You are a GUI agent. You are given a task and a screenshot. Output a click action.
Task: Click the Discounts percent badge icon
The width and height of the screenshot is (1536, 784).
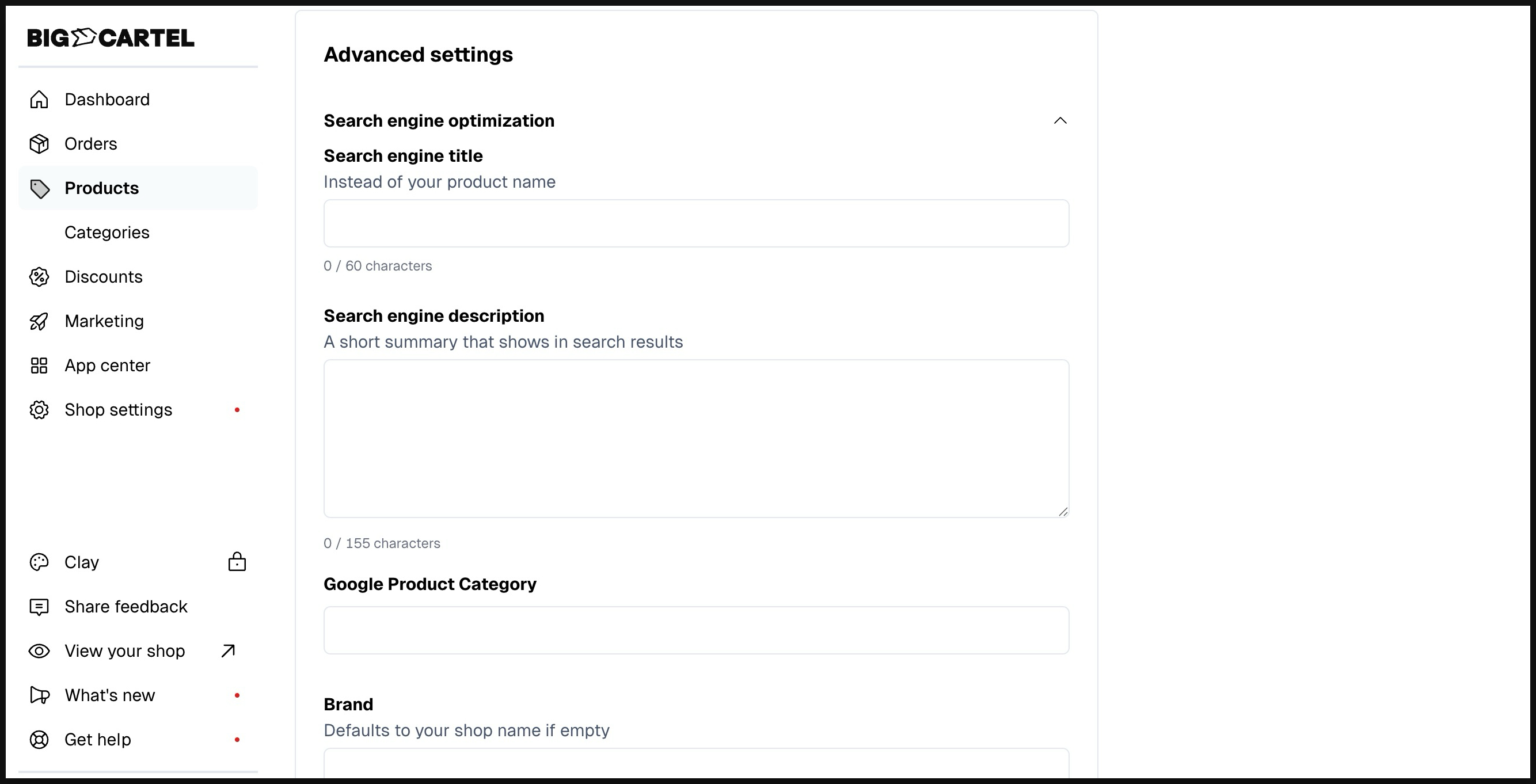[x=39, y=277]
